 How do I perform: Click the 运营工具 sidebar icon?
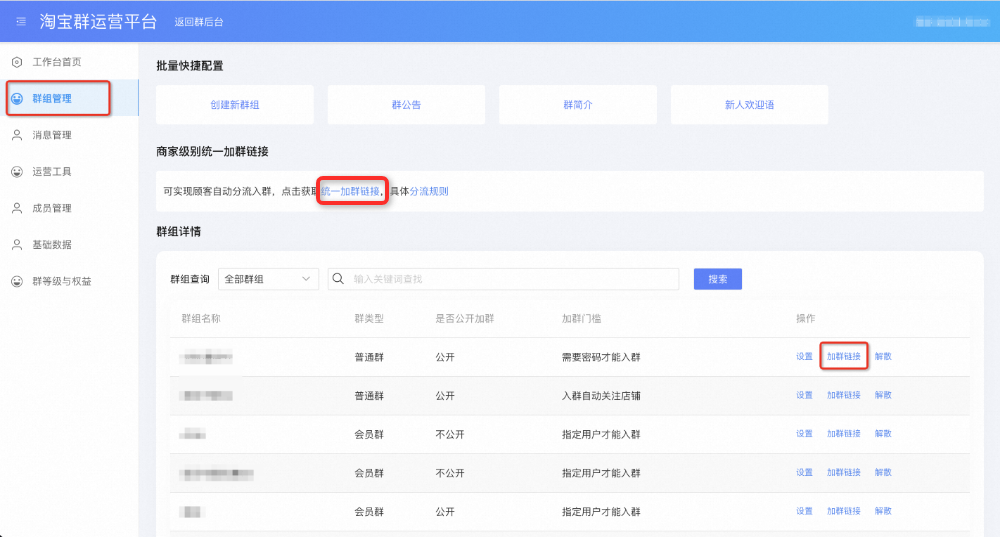pos(17,172)
